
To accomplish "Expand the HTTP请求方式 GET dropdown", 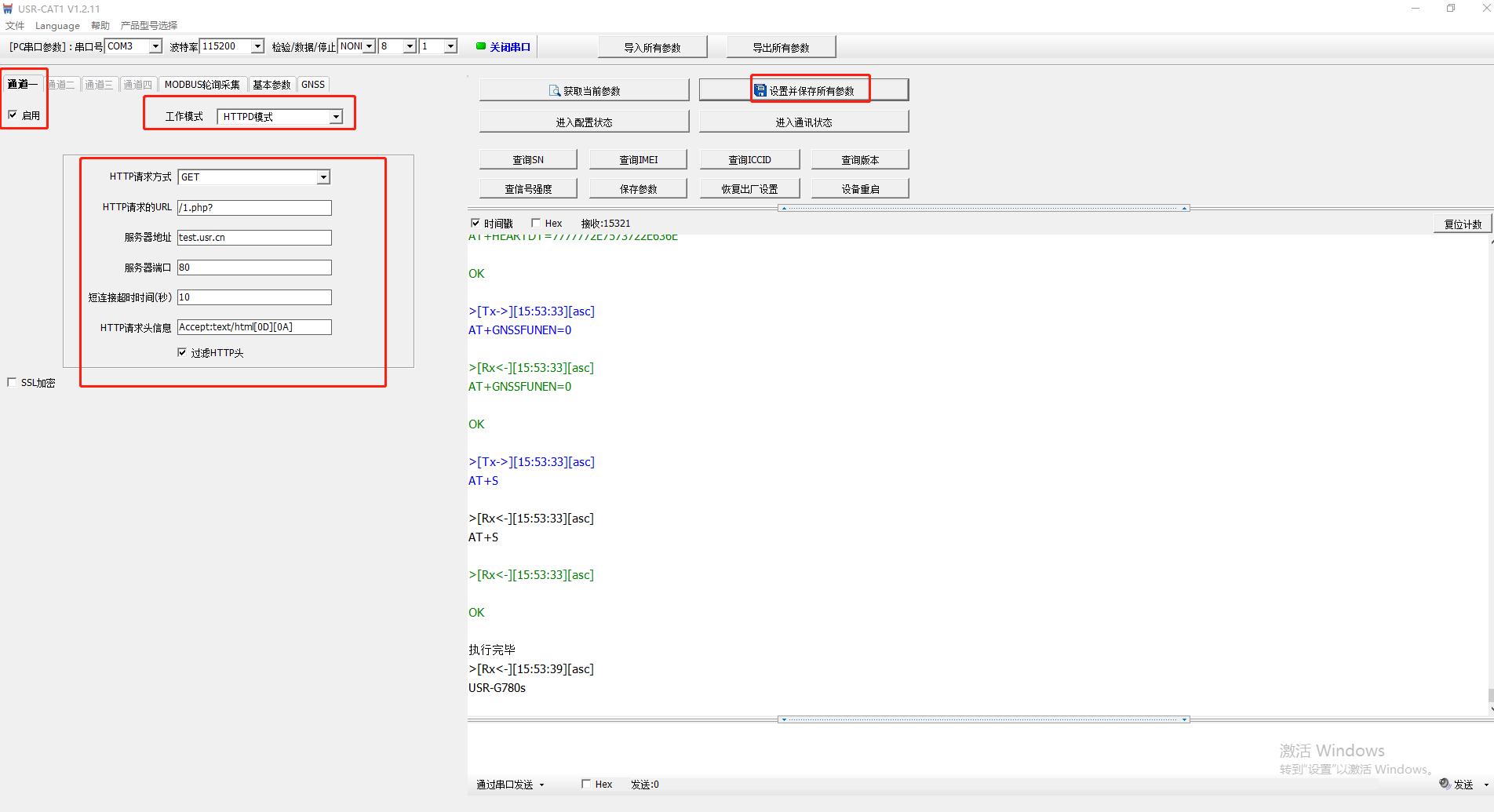I will point(323,177).
